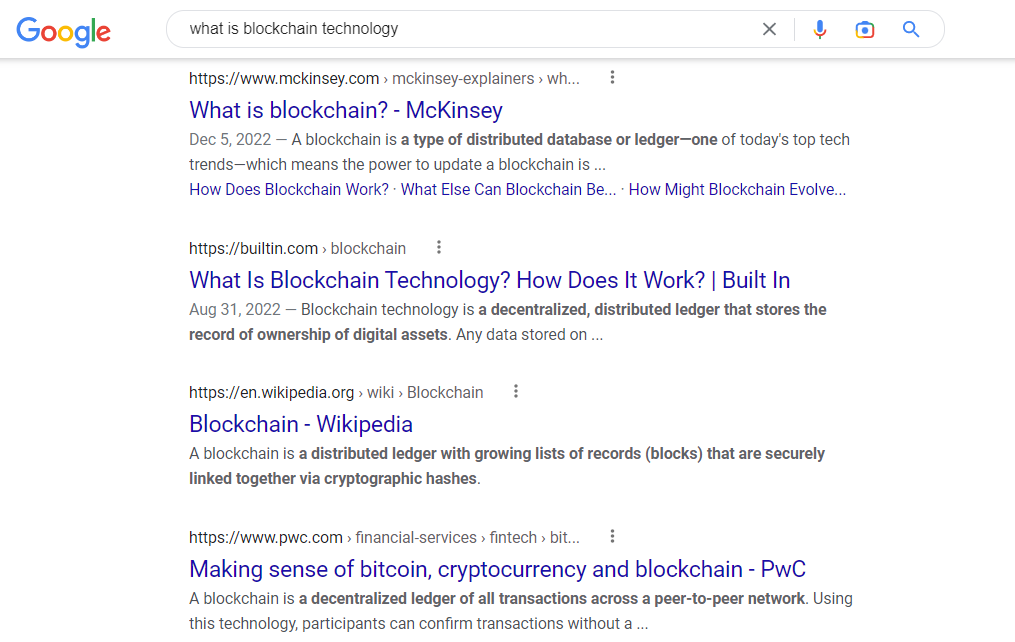Click the blue magnifier search icon
This screenshot has height=642, width=1015.
(x=910, y=29)
